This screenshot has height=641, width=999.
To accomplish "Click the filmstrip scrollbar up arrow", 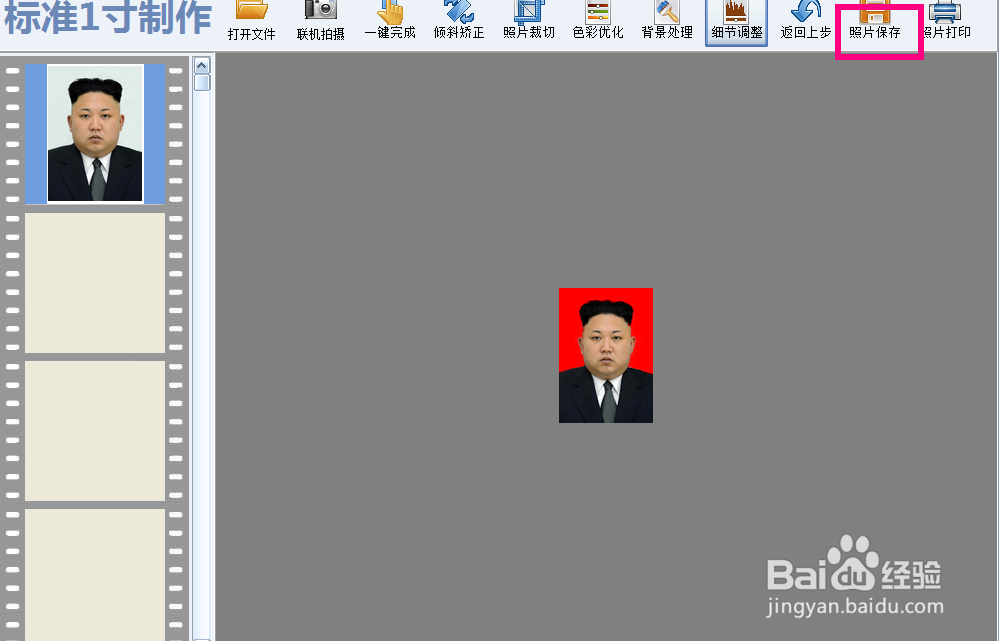I will [202, 63].
